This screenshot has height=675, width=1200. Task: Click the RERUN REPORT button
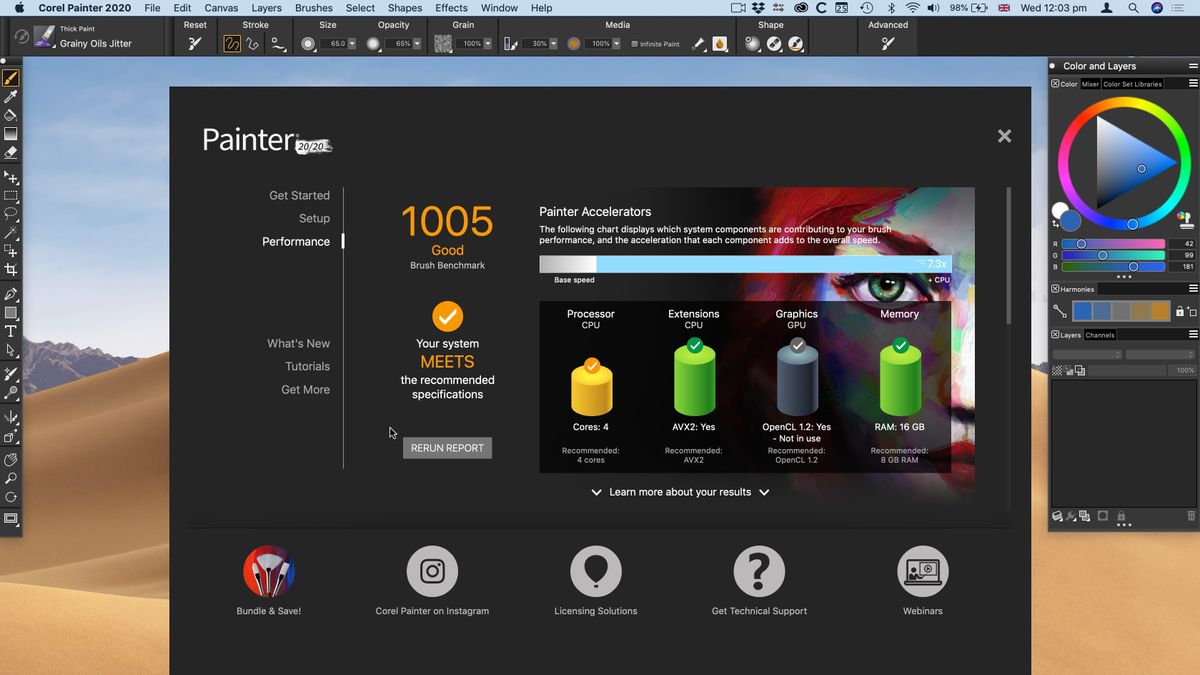pyautogui.click(x=447, y=447)
